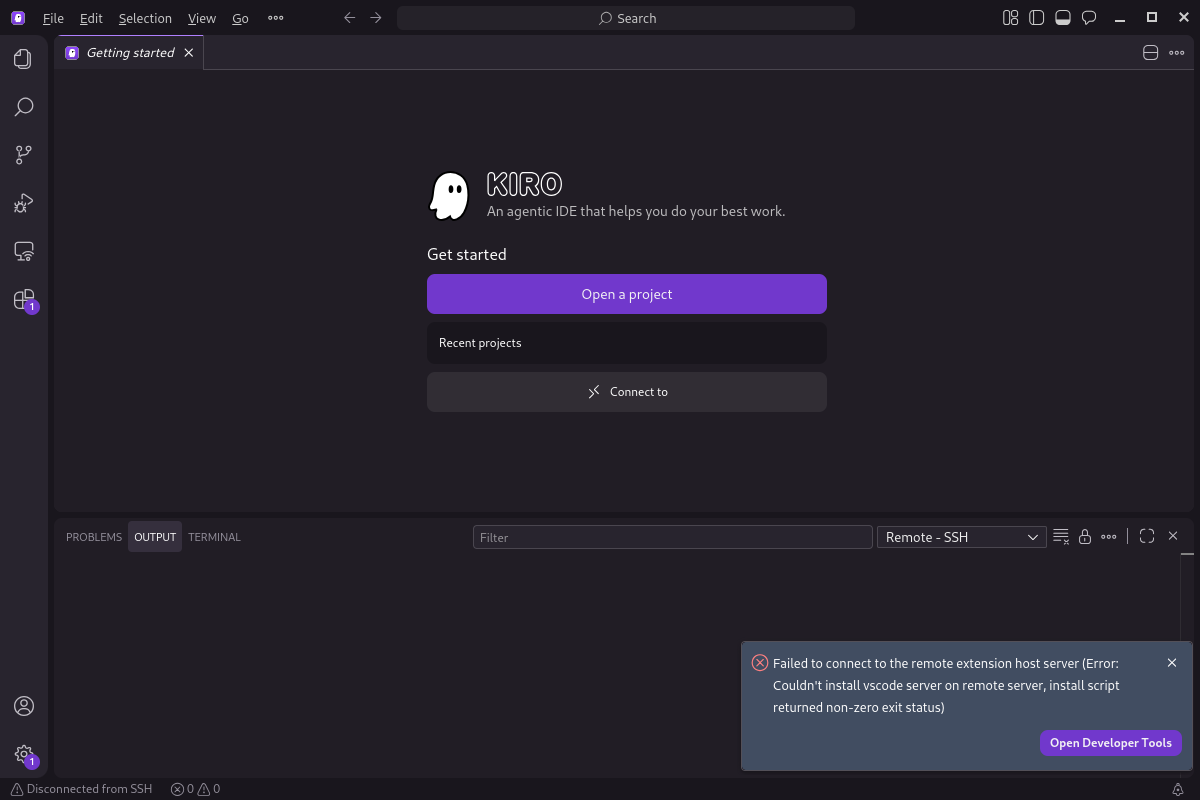Viewport: 1200px width, 800px height.
Task: Click Disconnected from SSH status indicator
Action: (80, 789)
